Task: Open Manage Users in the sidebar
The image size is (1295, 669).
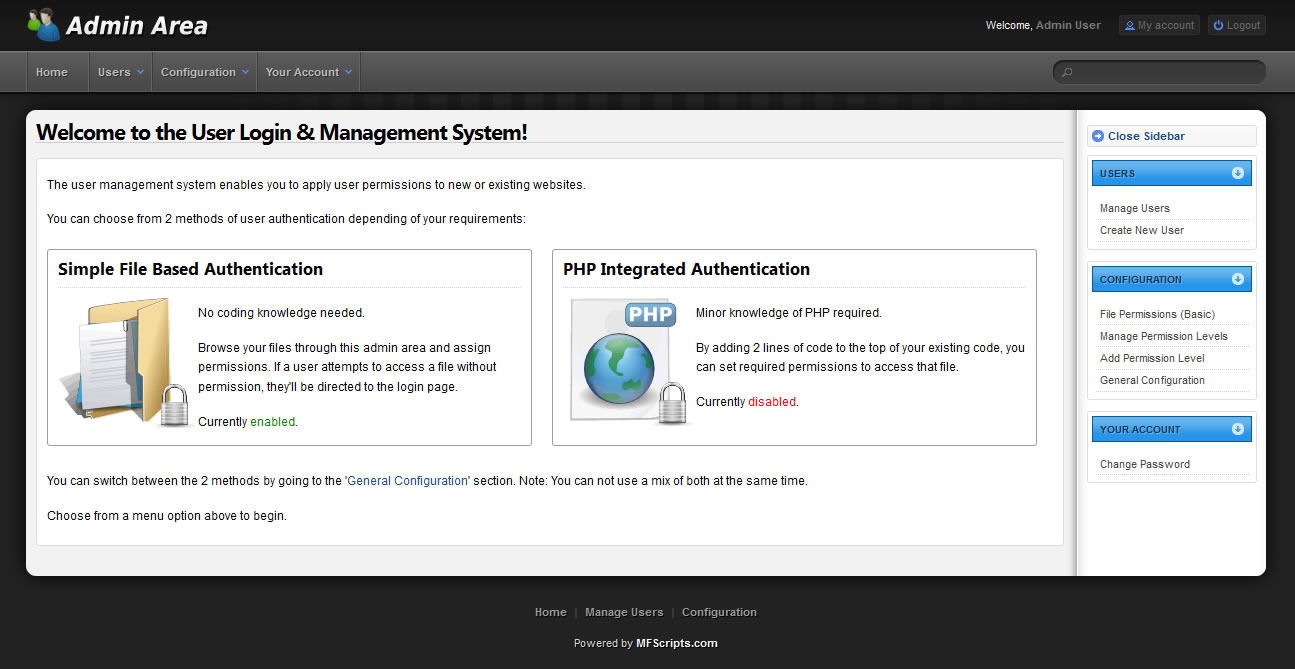Action: [1134, 208]
